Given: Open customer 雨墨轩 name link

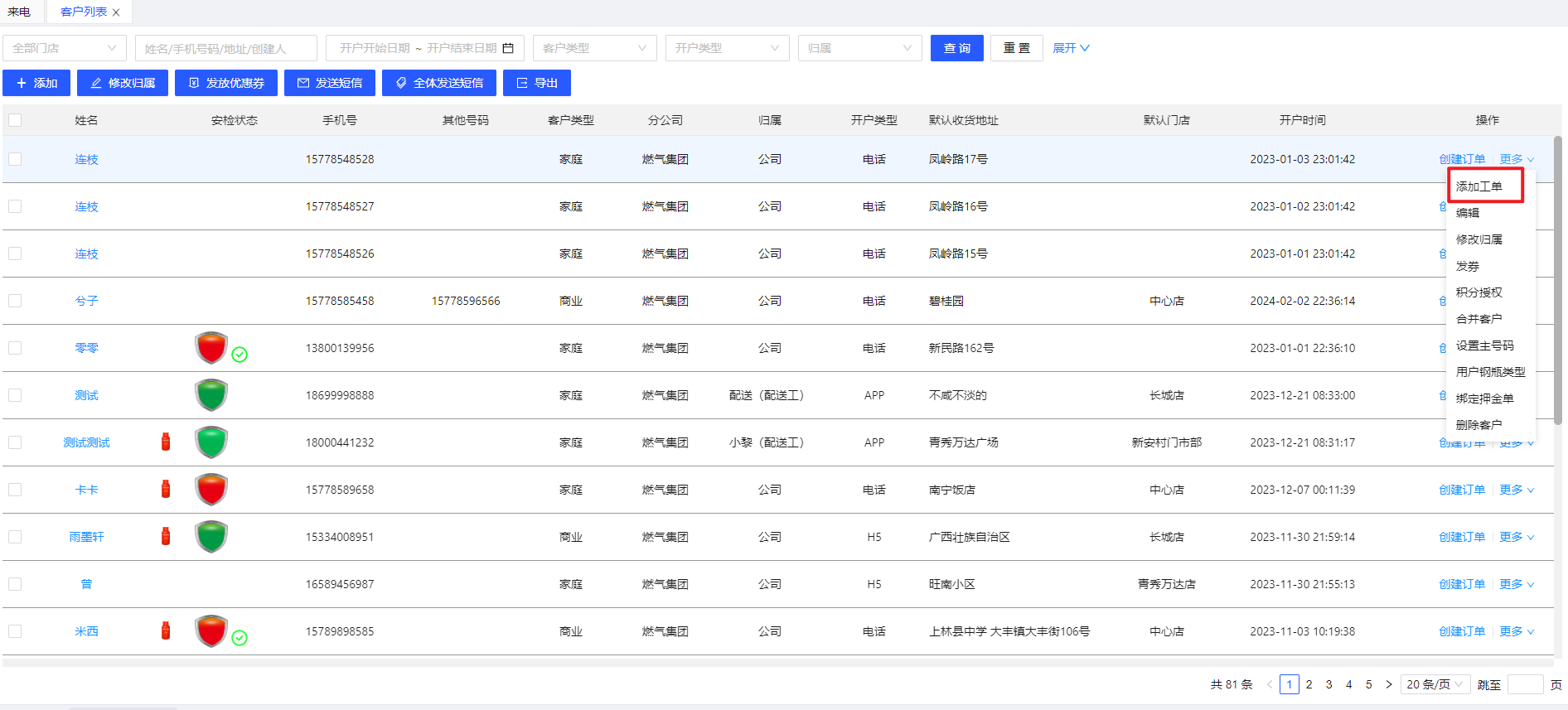Looking at the screenshot, I should [86, 537].
